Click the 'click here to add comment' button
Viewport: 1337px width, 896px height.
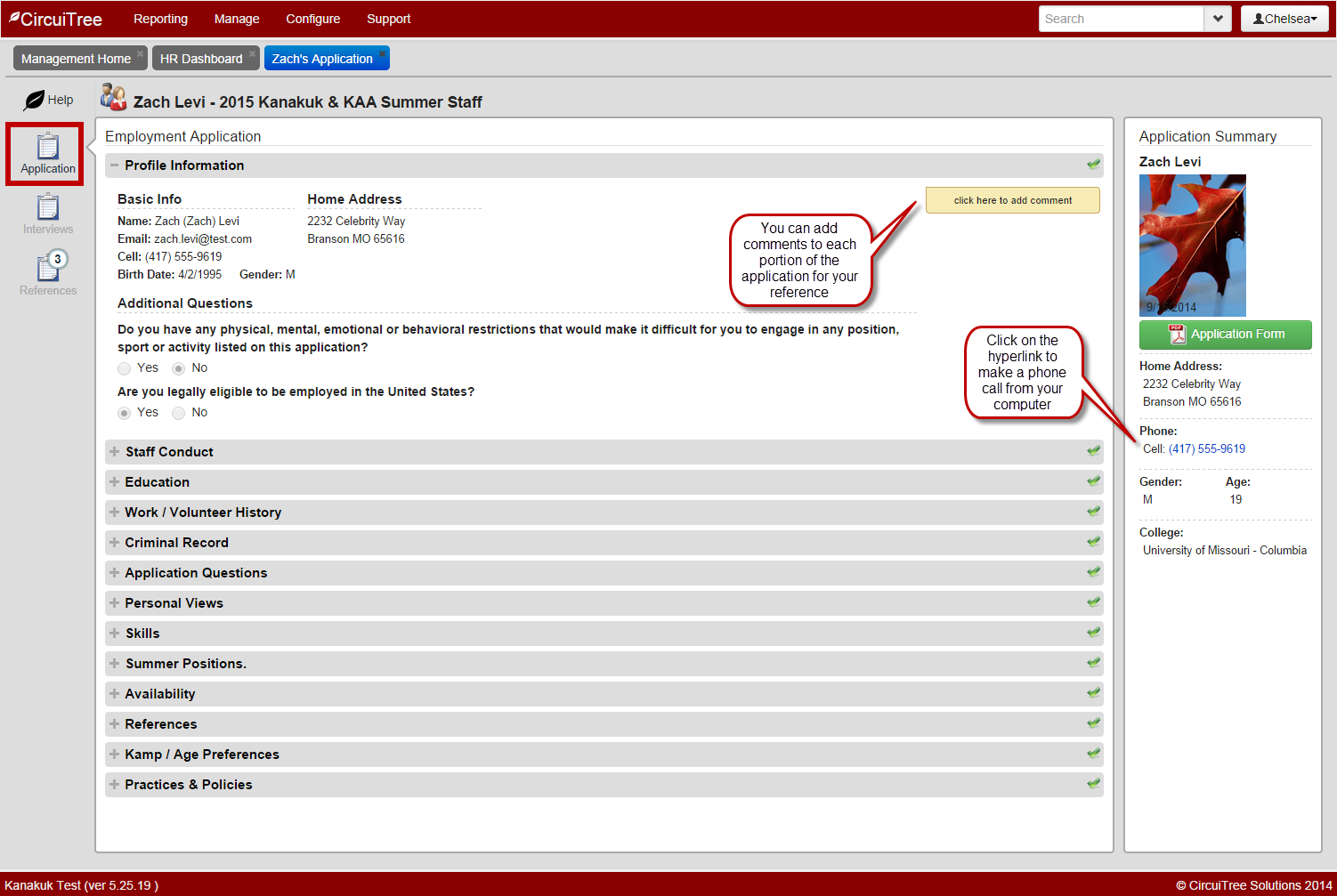click(1012, 200)
